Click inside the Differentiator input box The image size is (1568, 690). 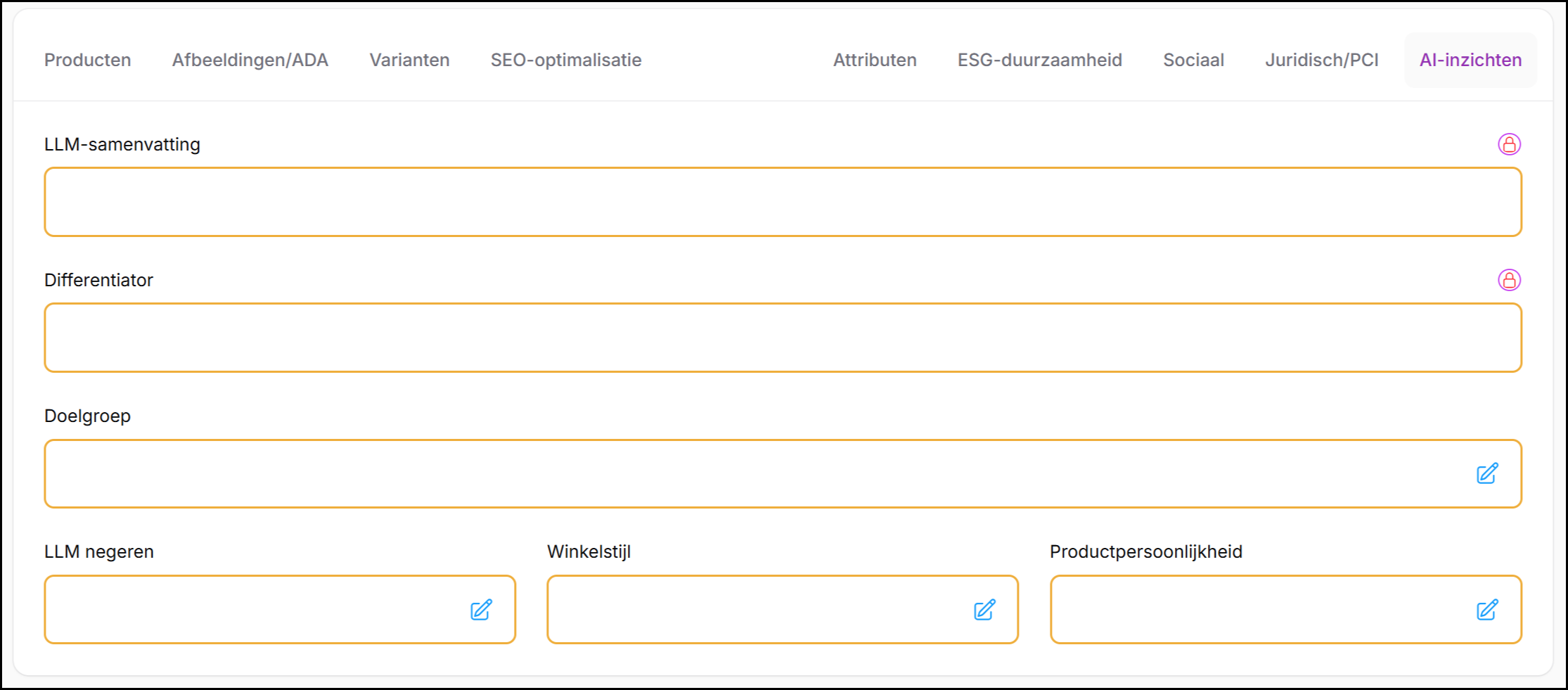[x=773, y=338]
